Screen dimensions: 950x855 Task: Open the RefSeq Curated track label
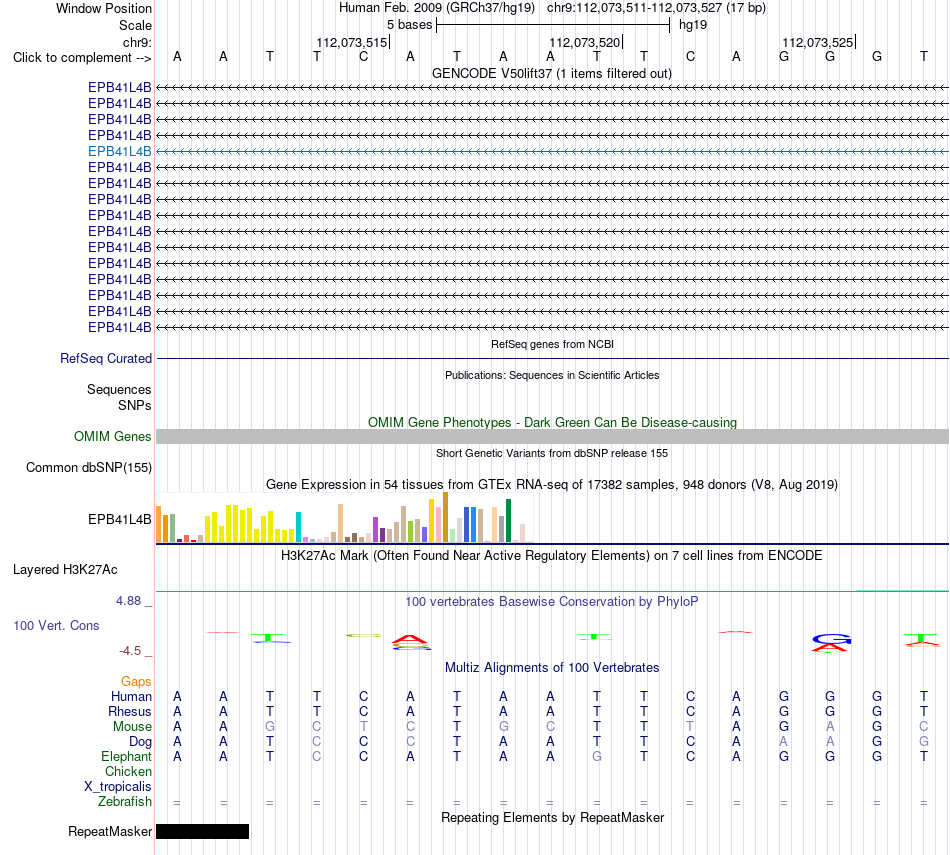pos(105,359)
